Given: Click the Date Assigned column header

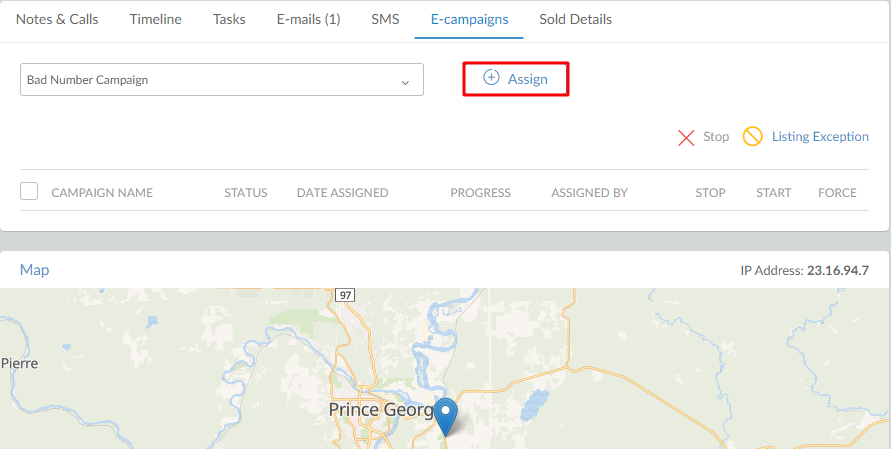Looking at the screenshot, I should pos(343,193).
